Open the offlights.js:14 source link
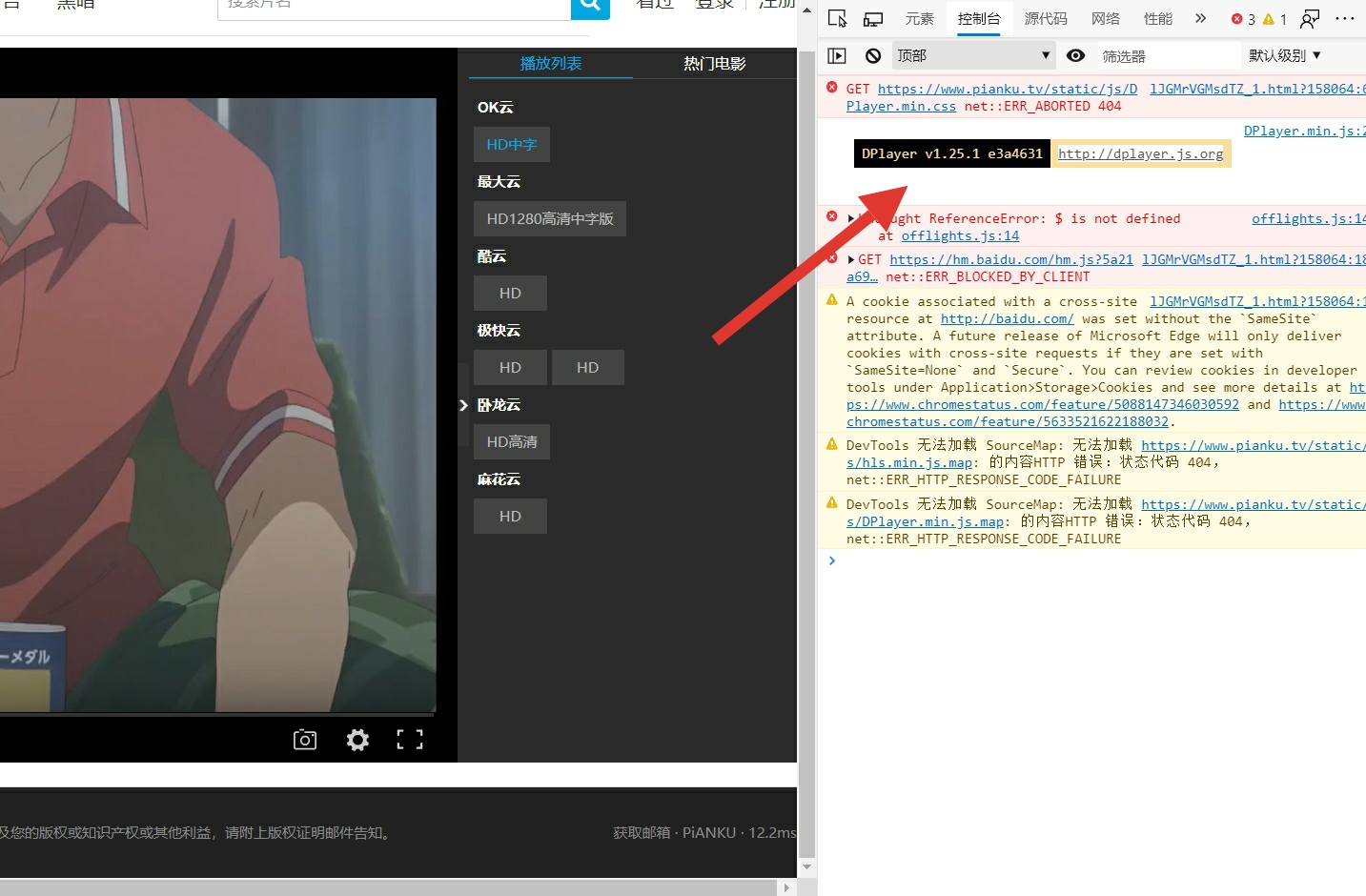Image resolution: width=1366 pixels, height=896 pixels. [959, 235]
